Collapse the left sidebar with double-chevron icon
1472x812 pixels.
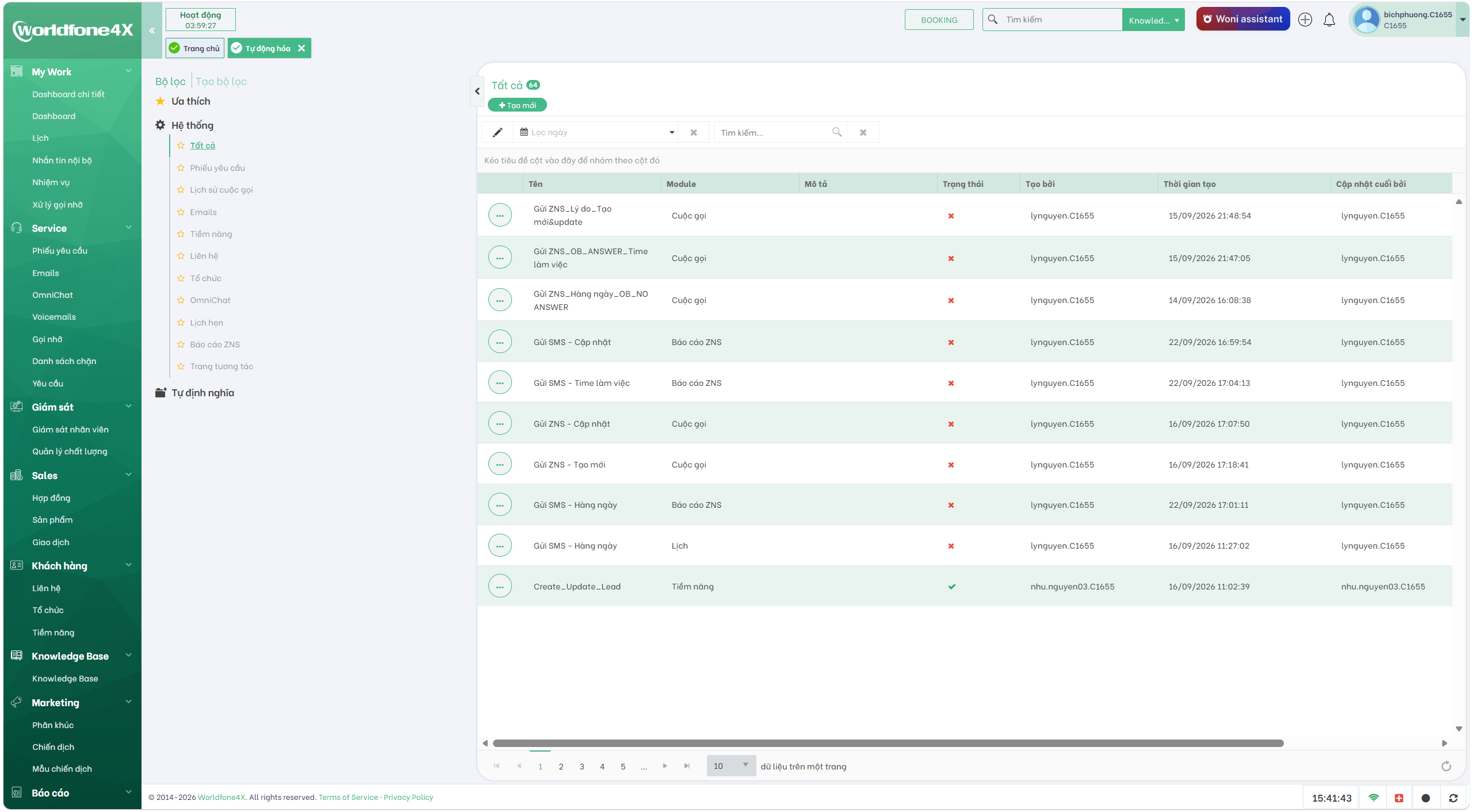(x=152, y=30)
